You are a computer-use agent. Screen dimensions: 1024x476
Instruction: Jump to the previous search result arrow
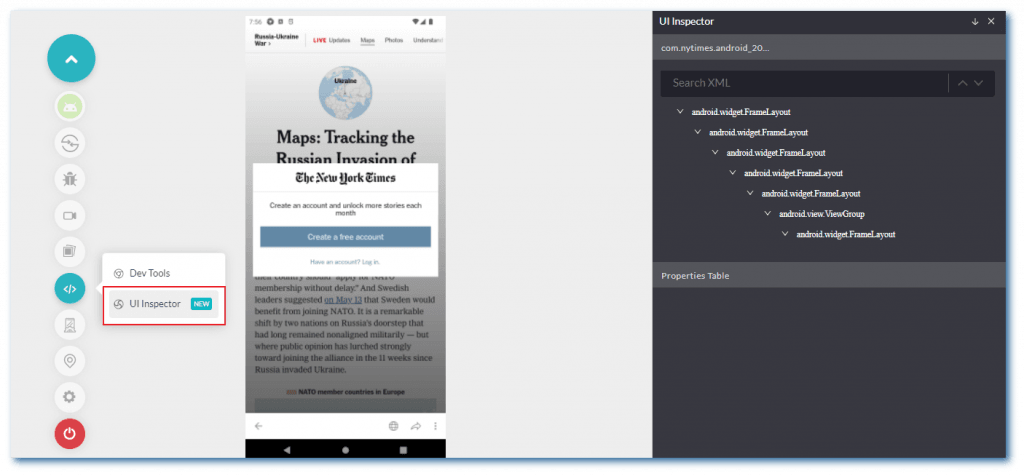click(963, 83)
